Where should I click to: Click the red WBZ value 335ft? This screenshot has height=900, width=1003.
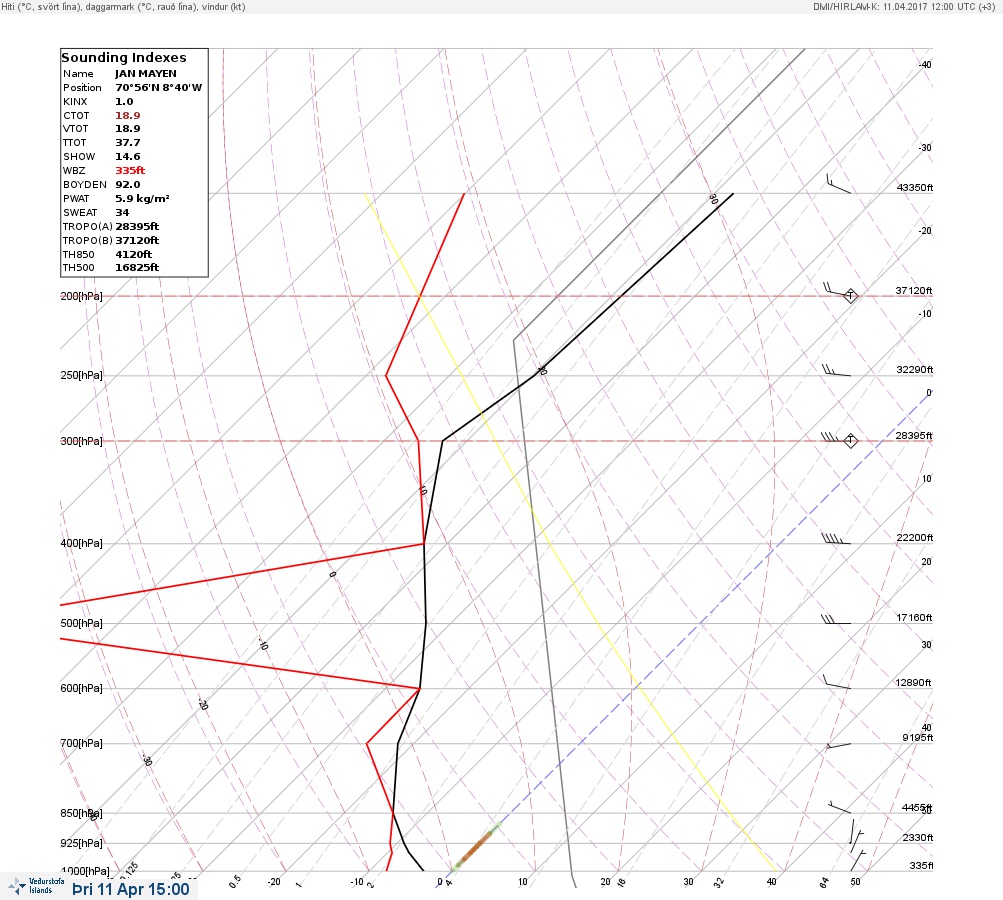click(130, 171)
